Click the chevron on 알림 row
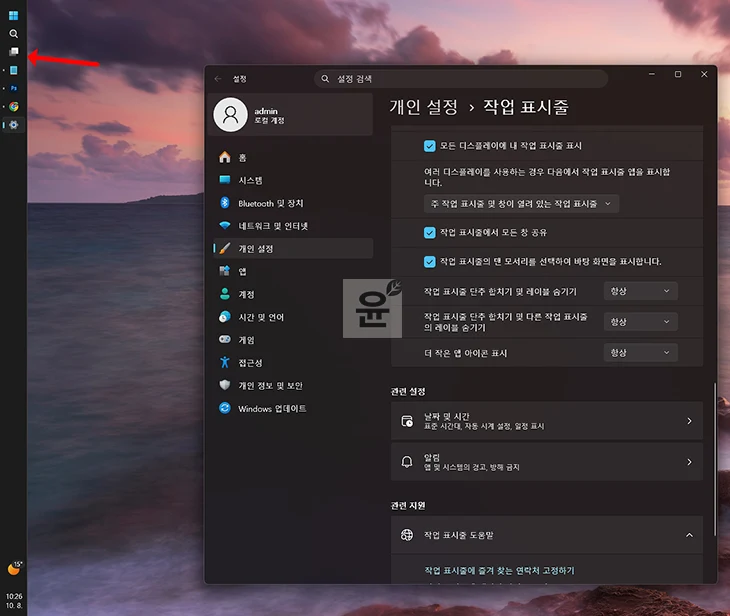This screenshot has height=616, width=730. [x=689, y=462]
